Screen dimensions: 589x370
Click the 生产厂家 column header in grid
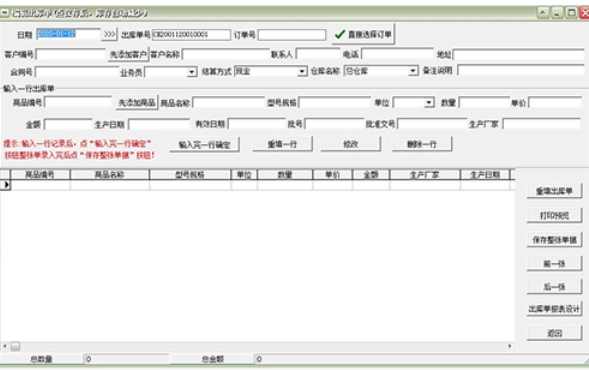pos(425,175)
